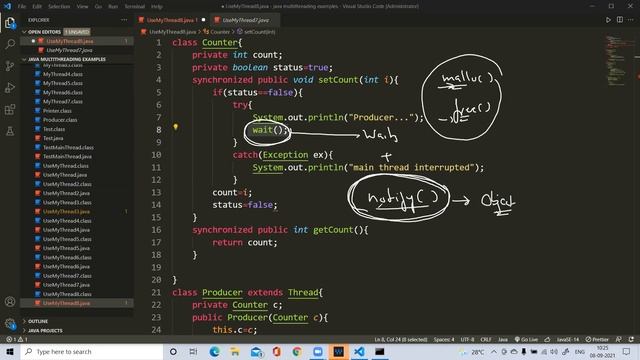Click the ENG language indicator in tray
The height and width of the screenshot is (360, 640).
tap(580, 351)
